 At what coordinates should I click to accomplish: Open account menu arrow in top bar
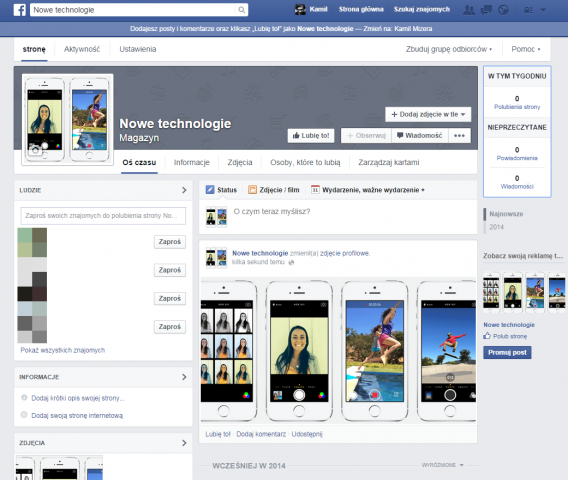click(543, 10)
